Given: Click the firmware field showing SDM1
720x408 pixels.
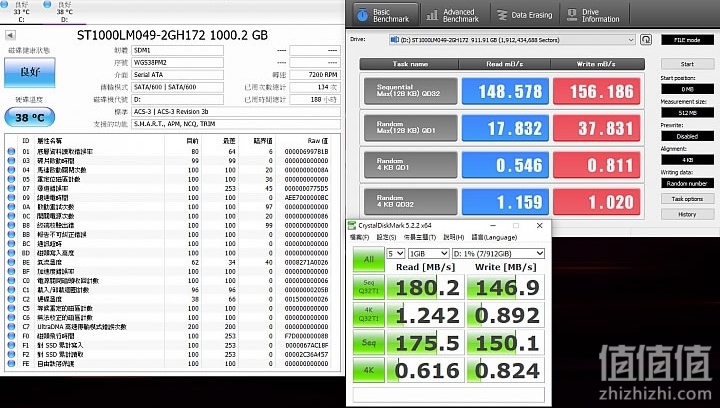Looking at the screenshot, I should tap(178, 50).
